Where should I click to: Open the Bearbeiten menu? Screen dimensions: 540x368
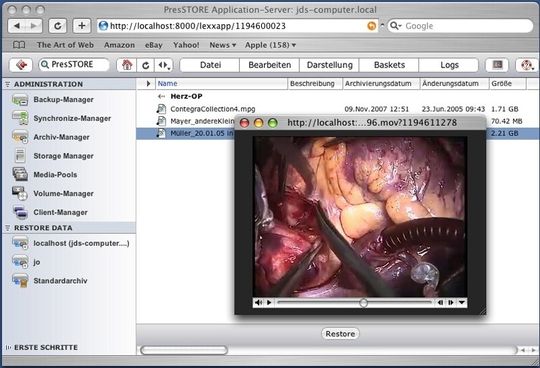tap(270, 65)
